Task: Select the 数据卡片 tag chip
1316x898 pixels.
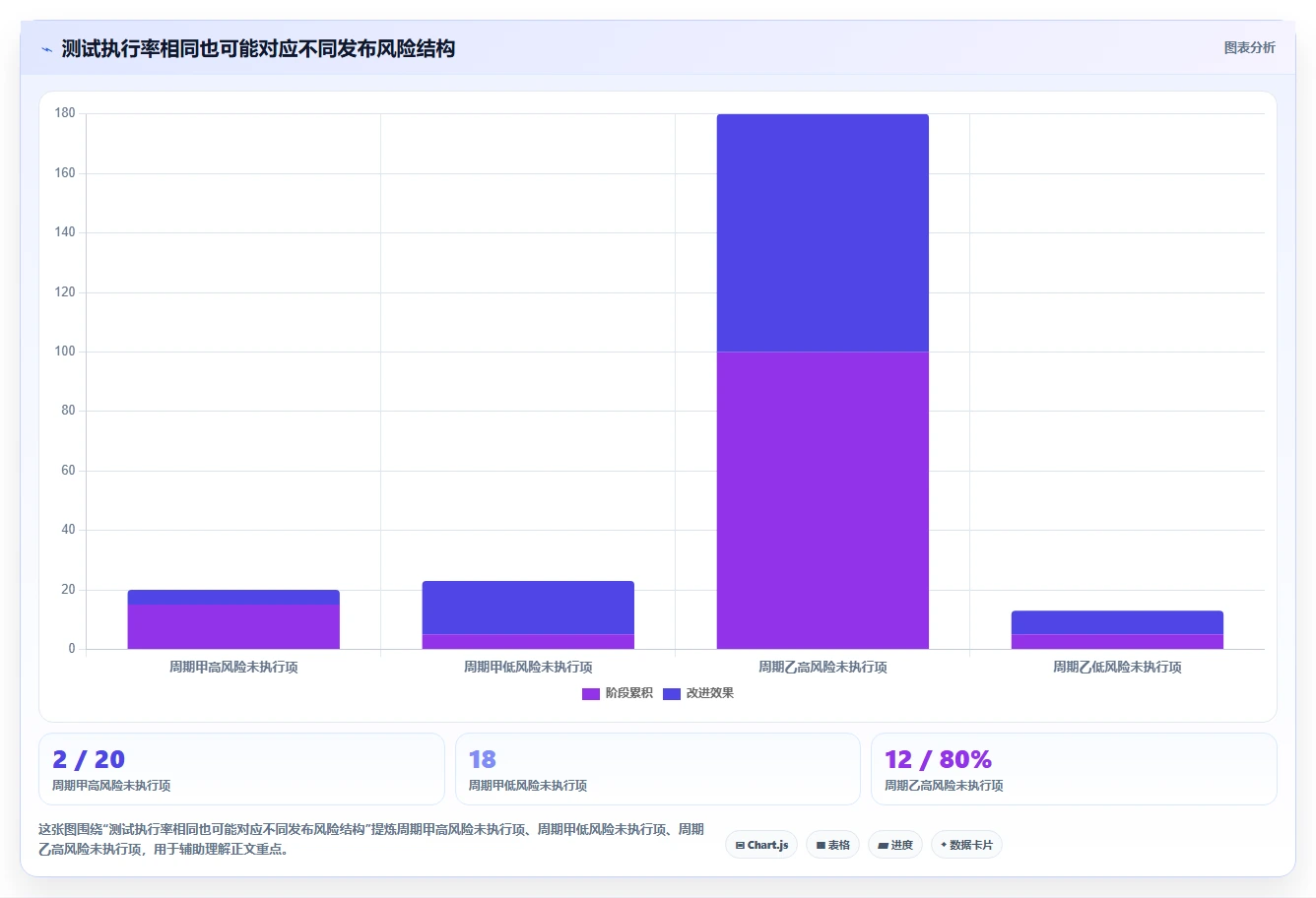Action: pyautogui.click(x=966, y=845)
